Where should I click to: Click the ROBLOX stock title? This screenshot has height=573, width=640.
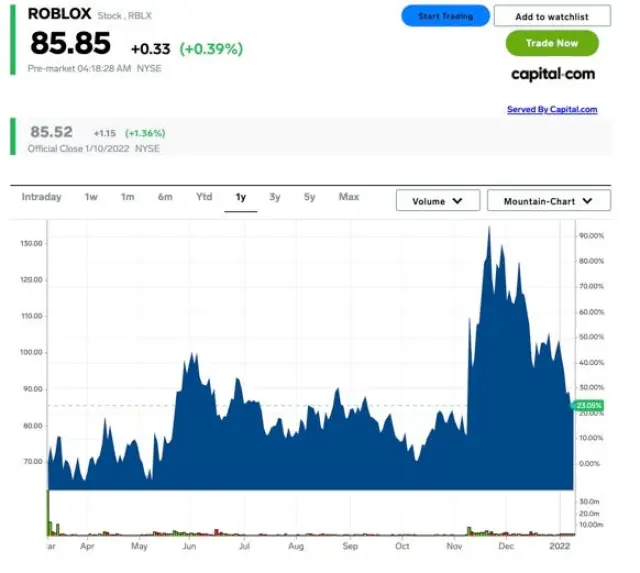pyautogui.click(x=59, y=14)
